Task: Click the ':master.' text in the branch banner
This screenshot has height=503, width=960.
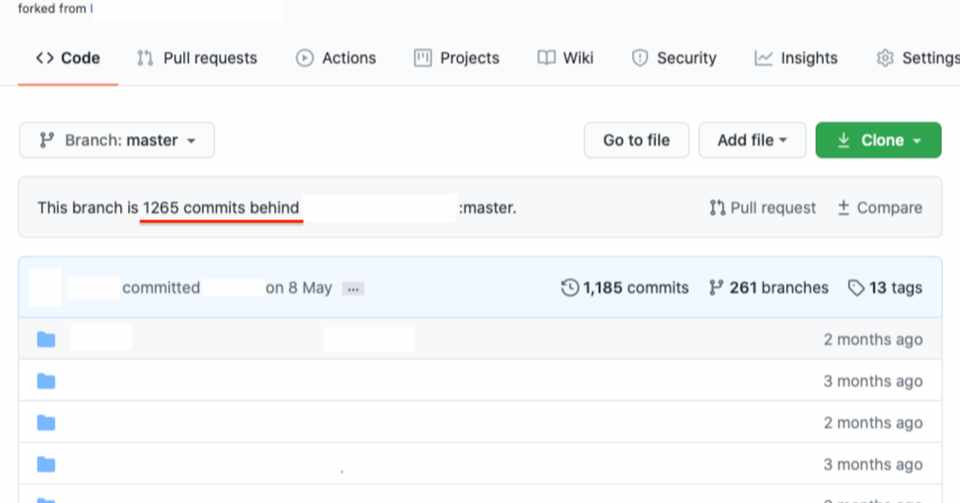Action: pyautogui.click(x=487, y=208)
